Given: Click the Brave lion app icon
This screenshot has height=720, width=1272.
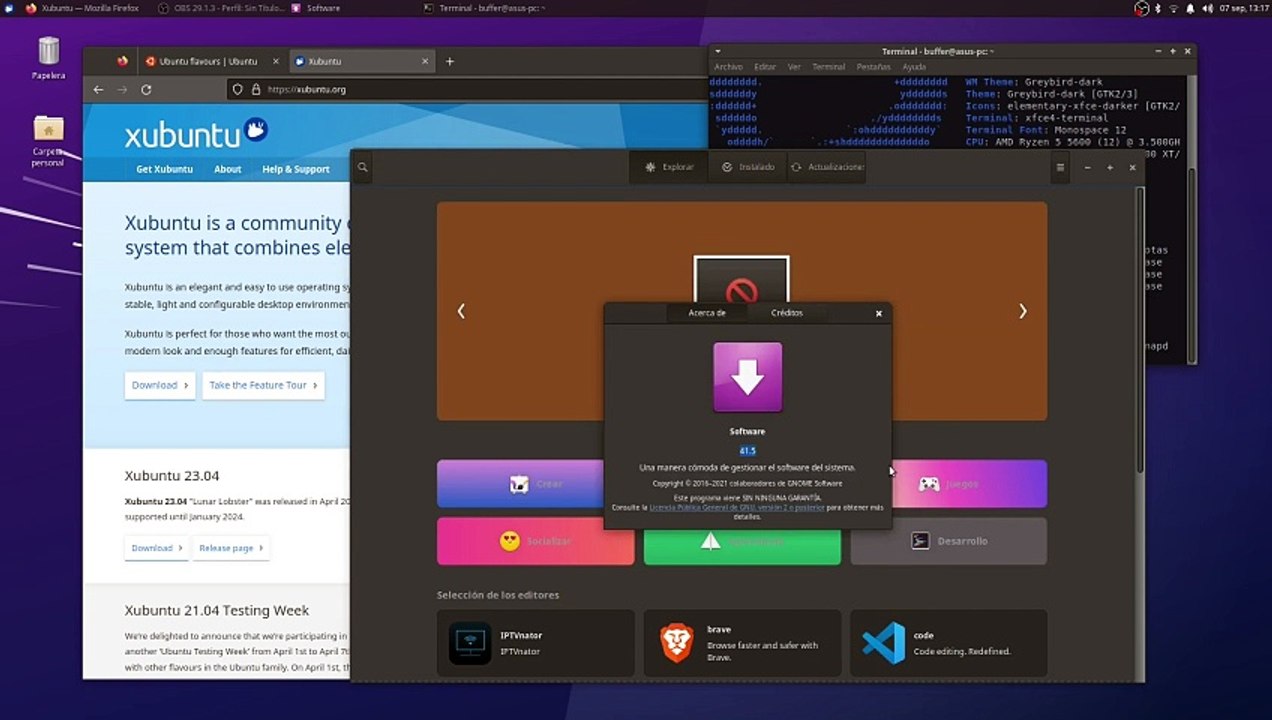Looking at the screenshot, I should 677,643.
